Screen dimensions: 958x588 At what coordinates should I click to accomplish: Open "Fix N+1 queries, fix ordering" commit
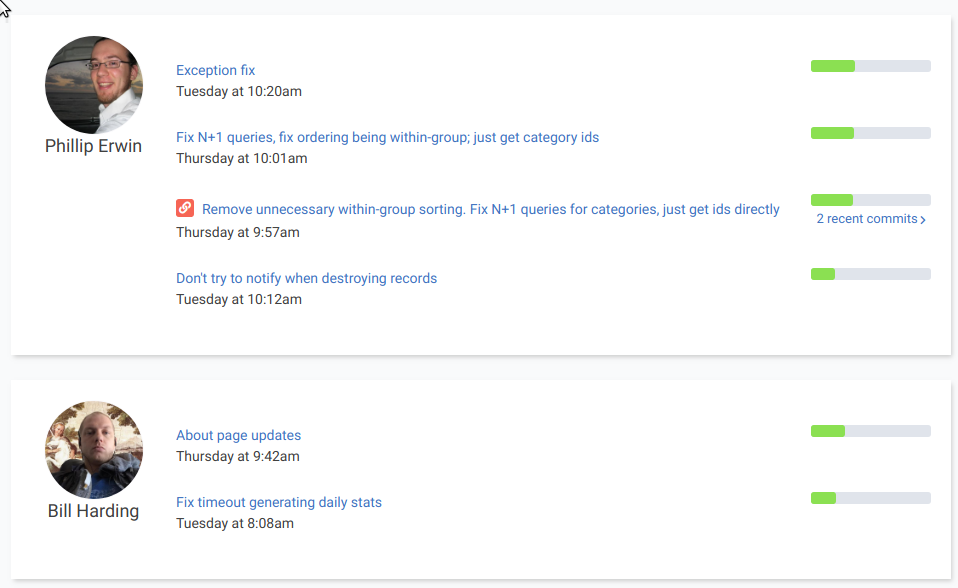point(387,137)
